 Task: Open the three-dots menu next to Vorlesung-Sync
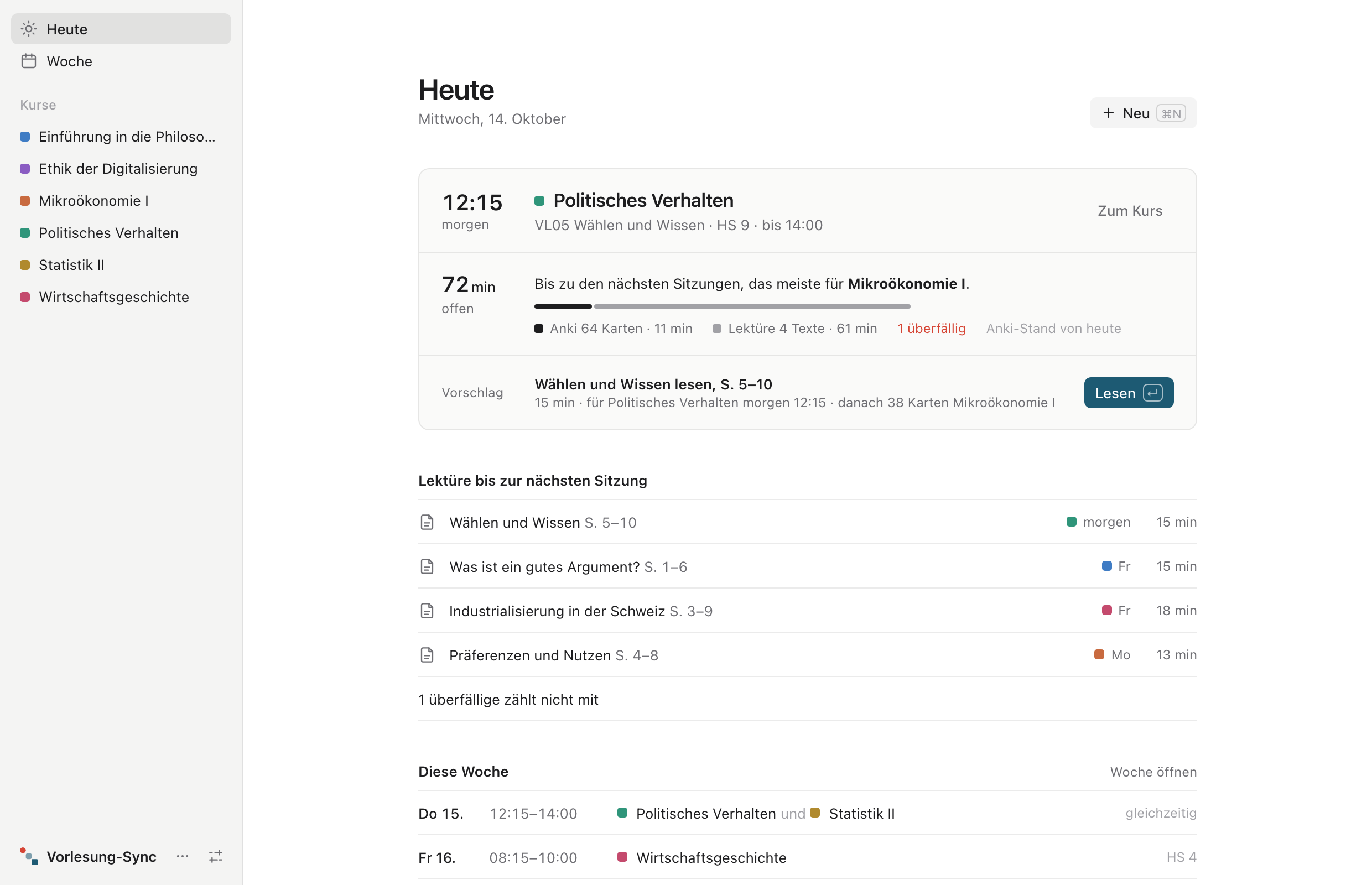pos(182,856)
